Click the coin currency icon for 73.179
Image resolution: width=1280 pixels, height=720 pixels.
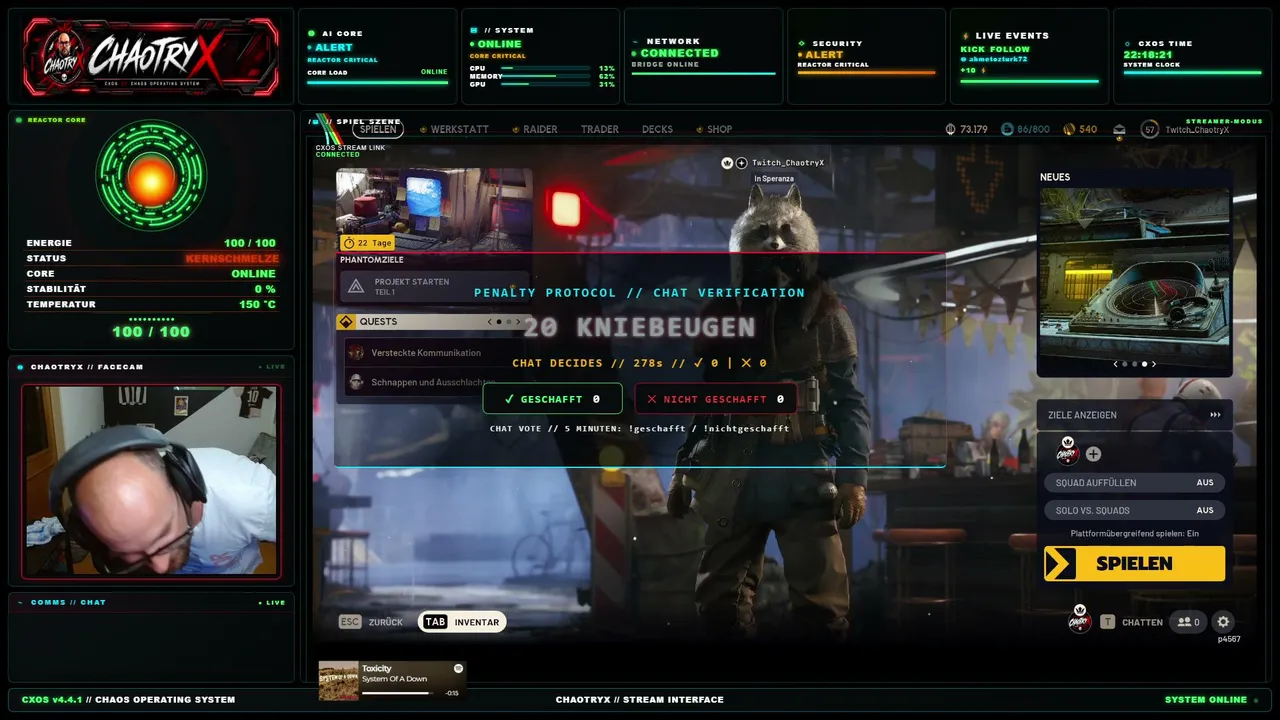(x=950, y=129)
